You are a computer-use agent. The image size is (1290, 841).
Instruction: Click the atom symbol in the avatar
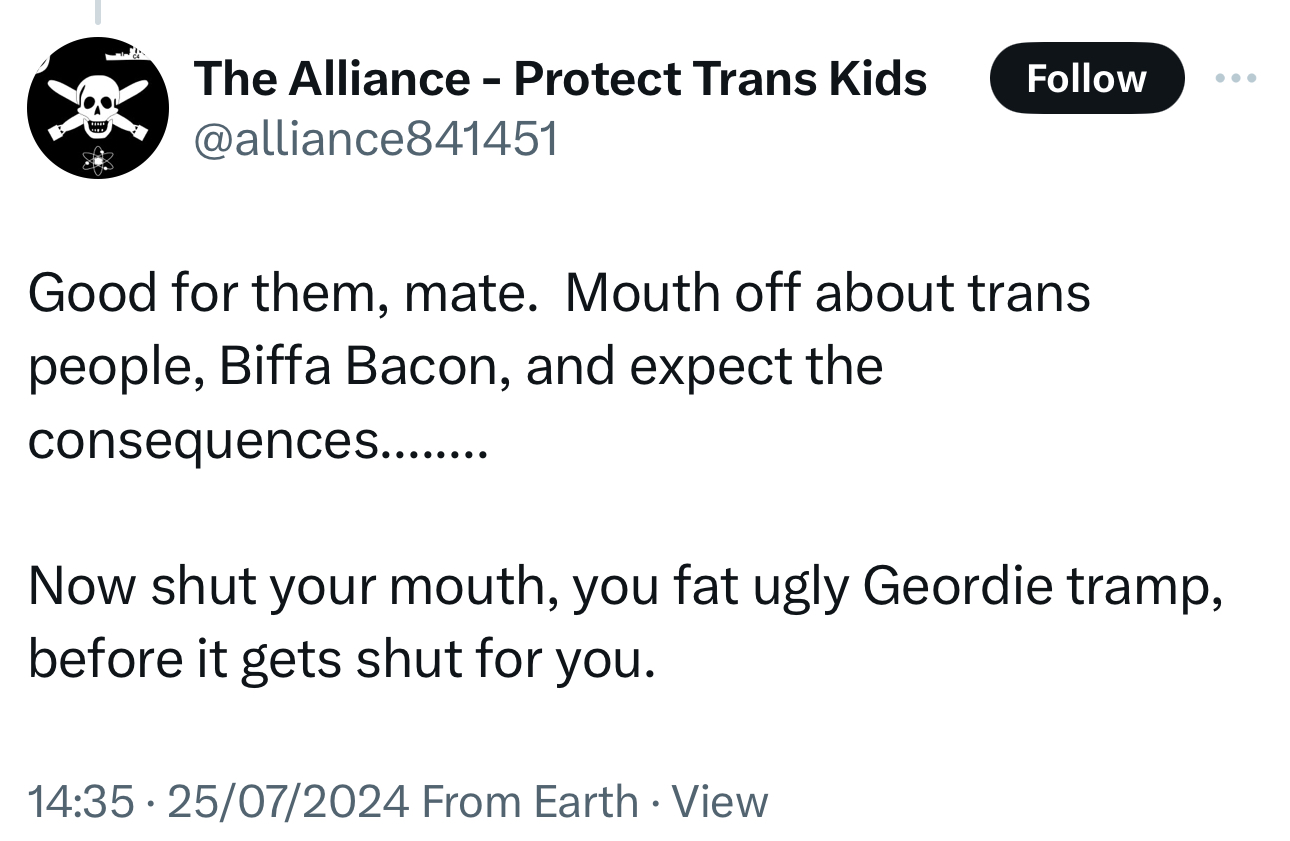98,158
